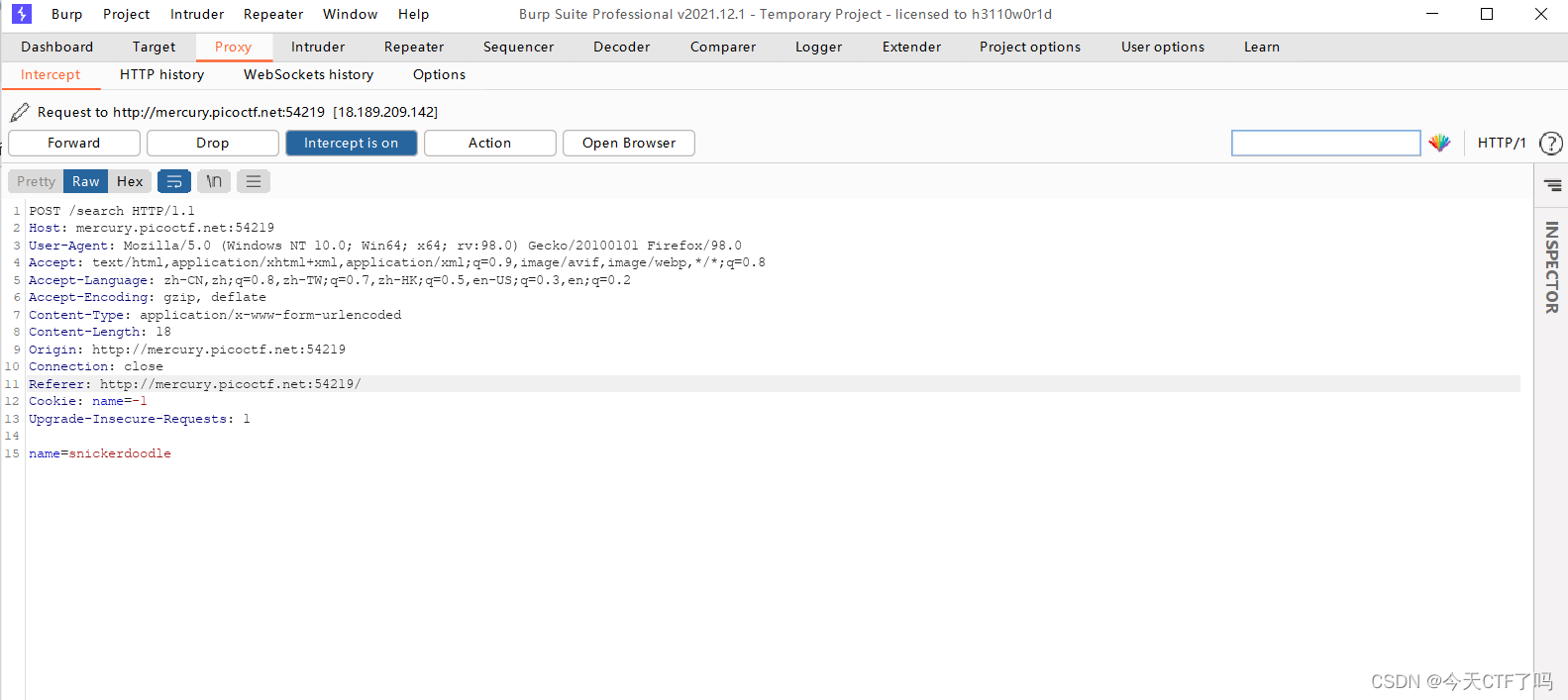Click the Burp Suite lightning logo icon
Image resolution: width=1568 pixels, height=700 pixels.
[x=22, y=14]
